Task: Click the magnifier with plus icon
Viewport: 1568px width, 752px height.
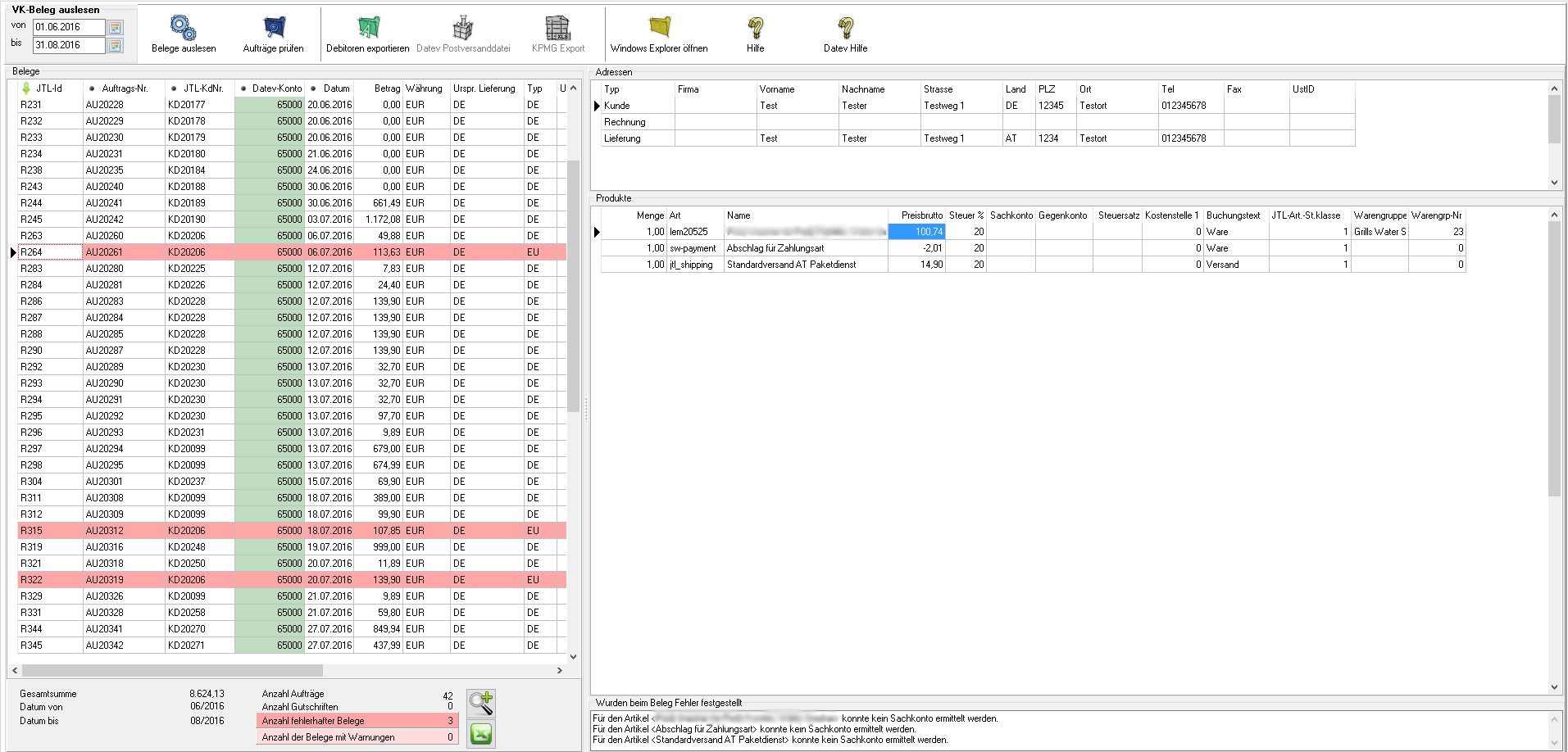Action: [x=481, y=703]
